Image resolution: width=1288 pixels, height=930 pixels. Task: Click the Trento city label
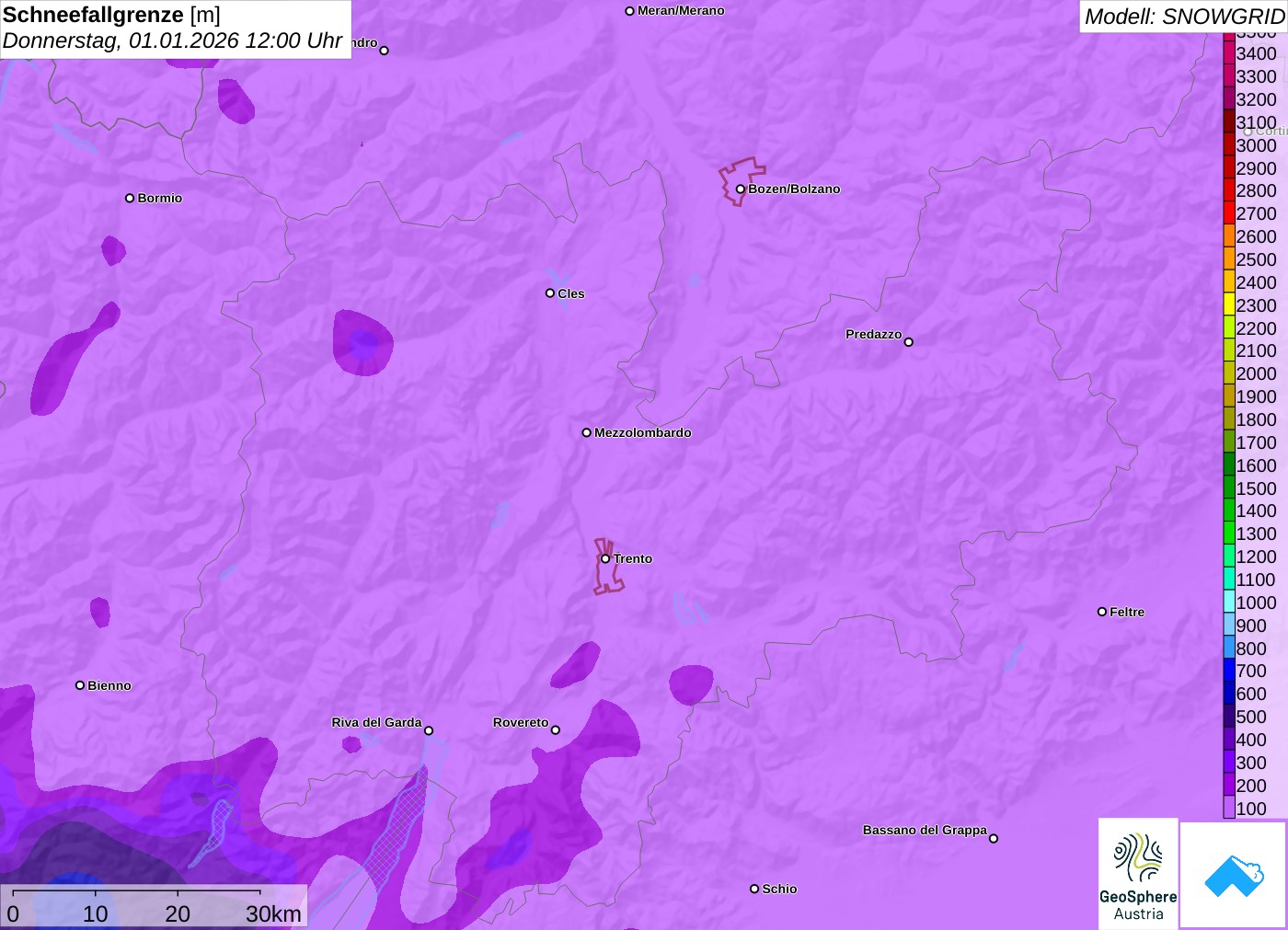[x=633, y=558]
